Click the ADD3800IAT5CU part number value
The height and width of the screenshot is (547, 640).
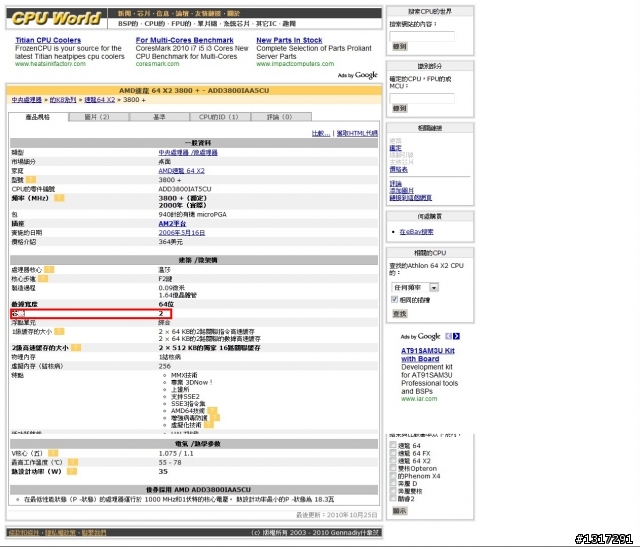coord(185,189)
